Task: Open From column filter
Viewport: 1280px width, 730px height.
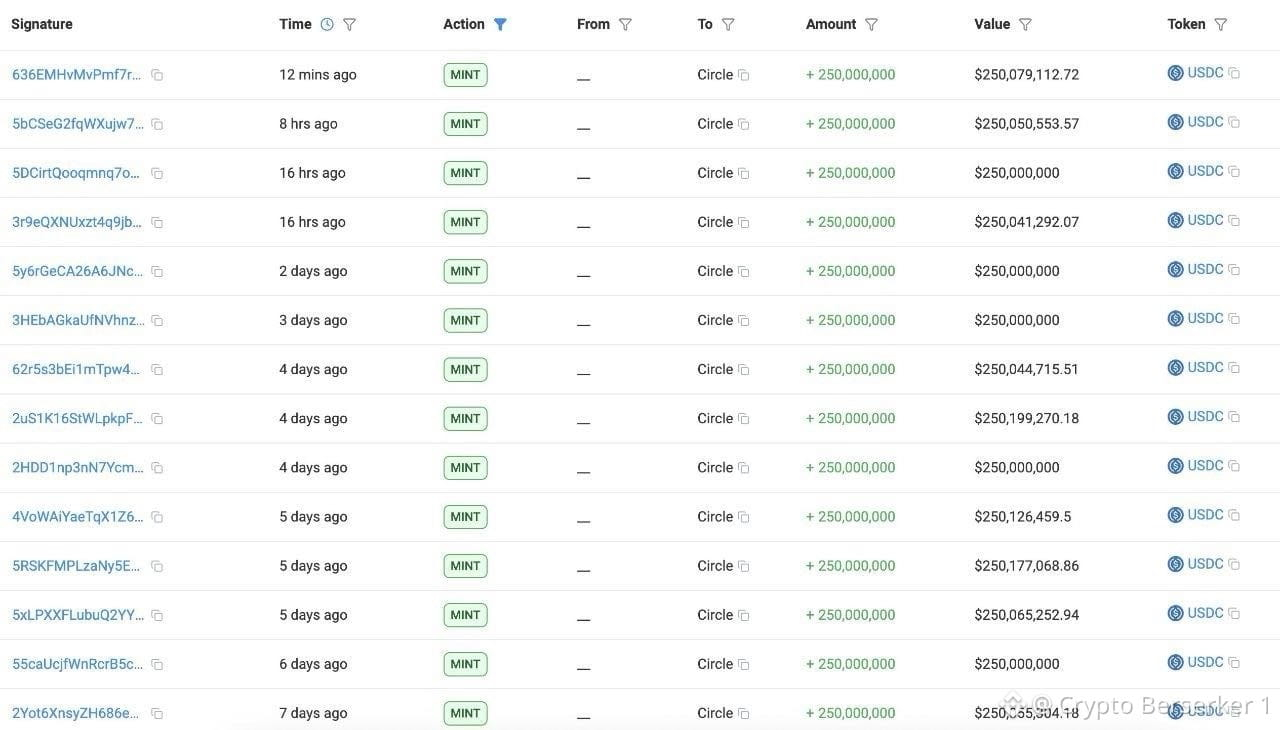Action: point(625,24)
